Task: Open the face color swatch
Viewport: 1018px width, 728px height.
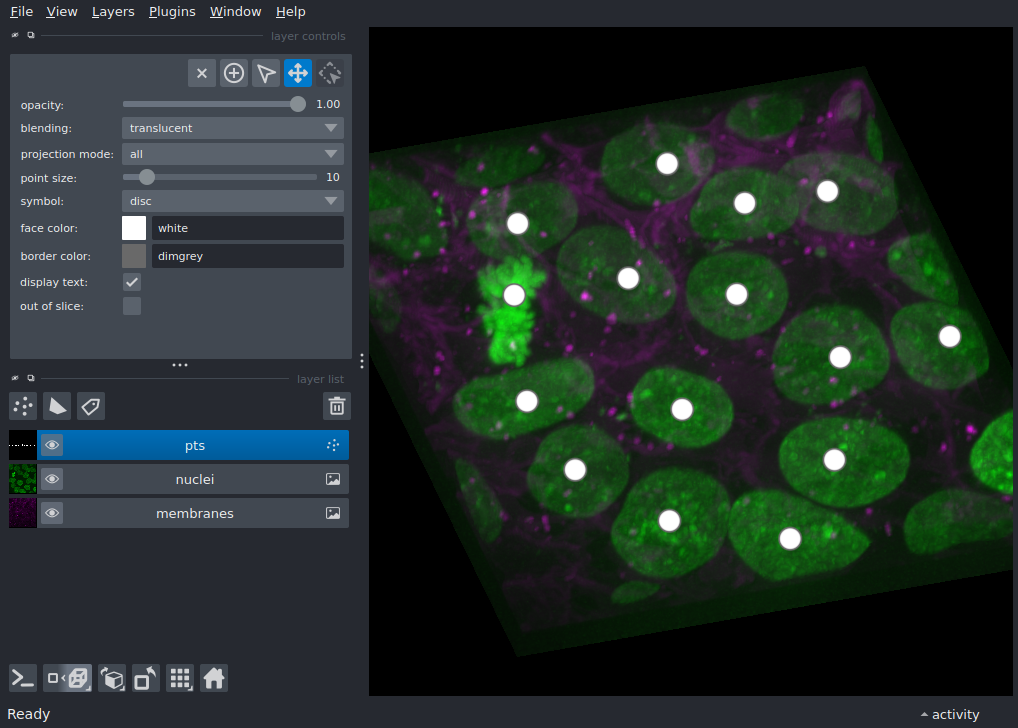Action: click(x=133, y=228)
